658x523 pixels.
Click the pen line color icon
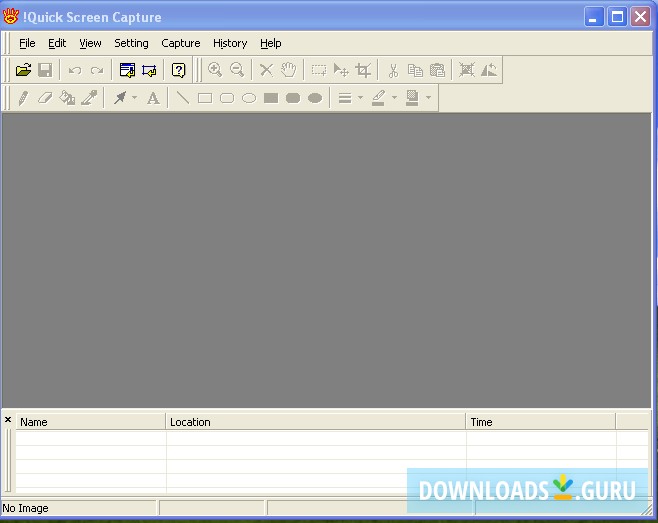pos(379,98)
